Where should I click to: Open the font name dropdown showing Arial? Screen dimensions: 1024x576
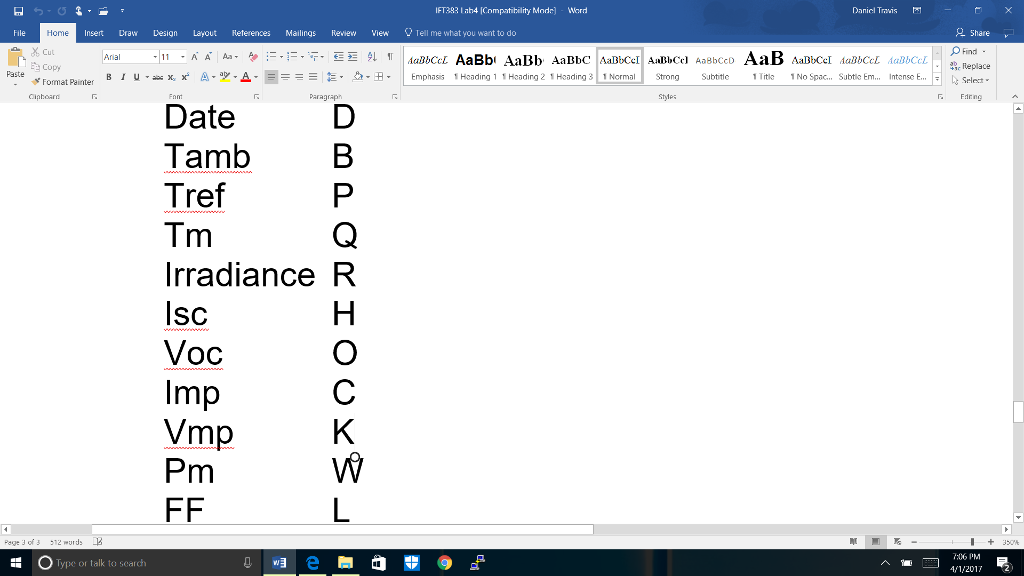154,58
